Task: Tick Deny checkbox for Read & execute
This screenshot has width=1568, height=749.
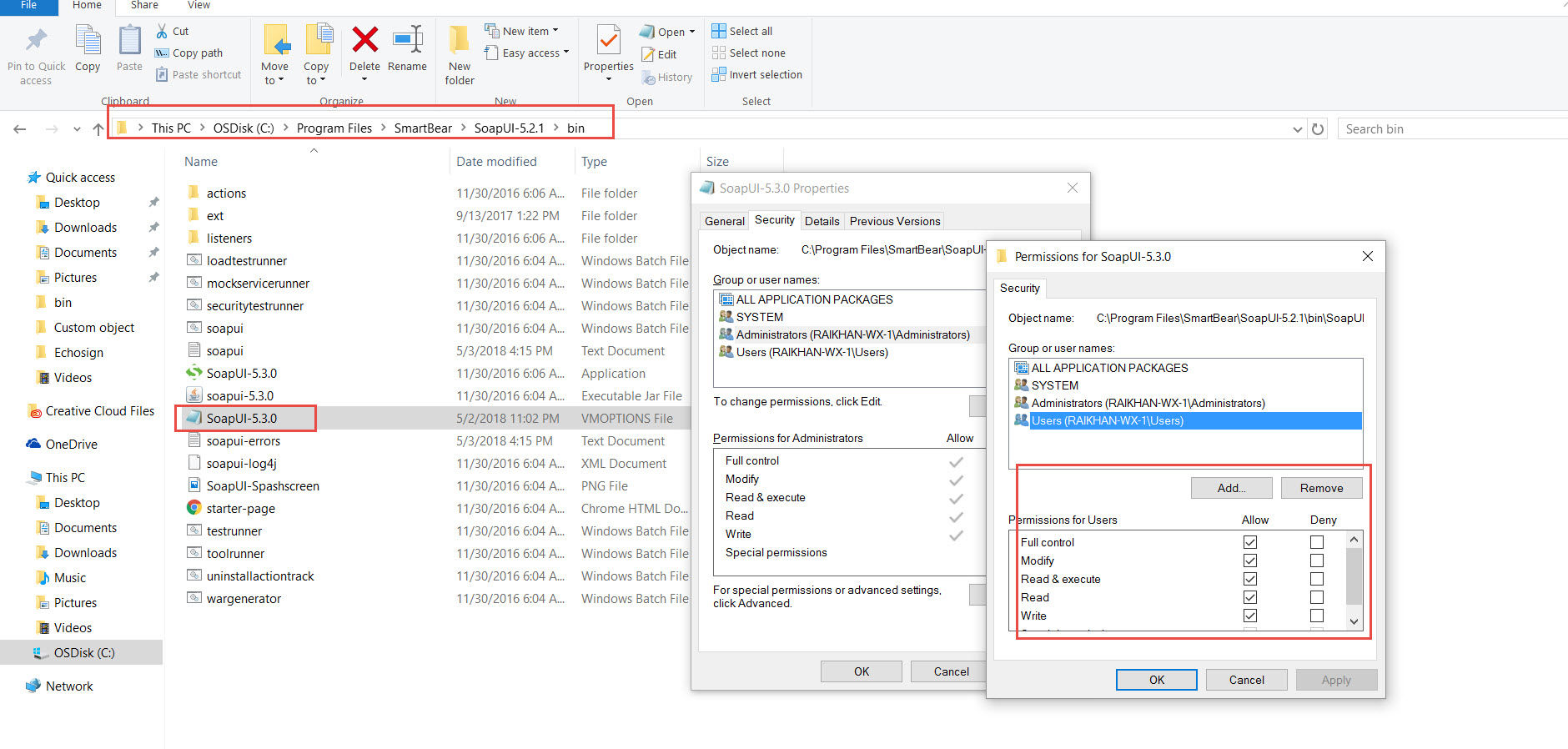Action: 1317,579
